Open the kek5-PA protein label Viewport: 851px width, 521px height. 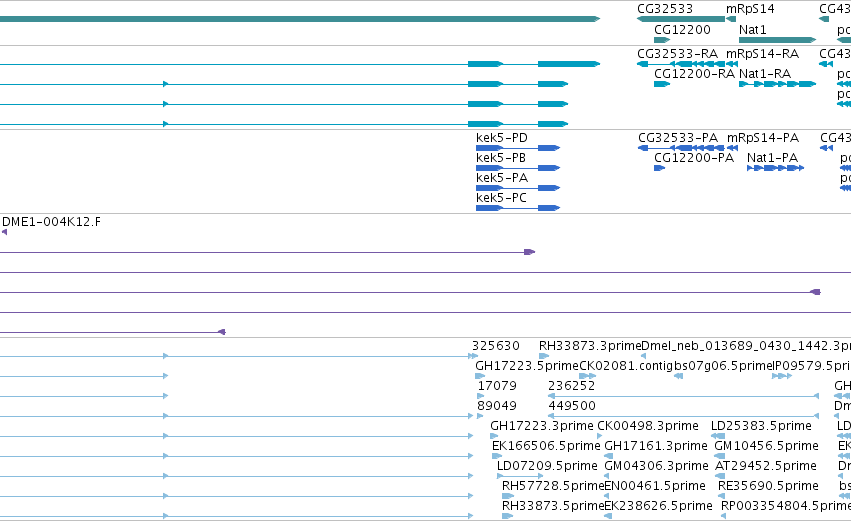click(501, 178)
